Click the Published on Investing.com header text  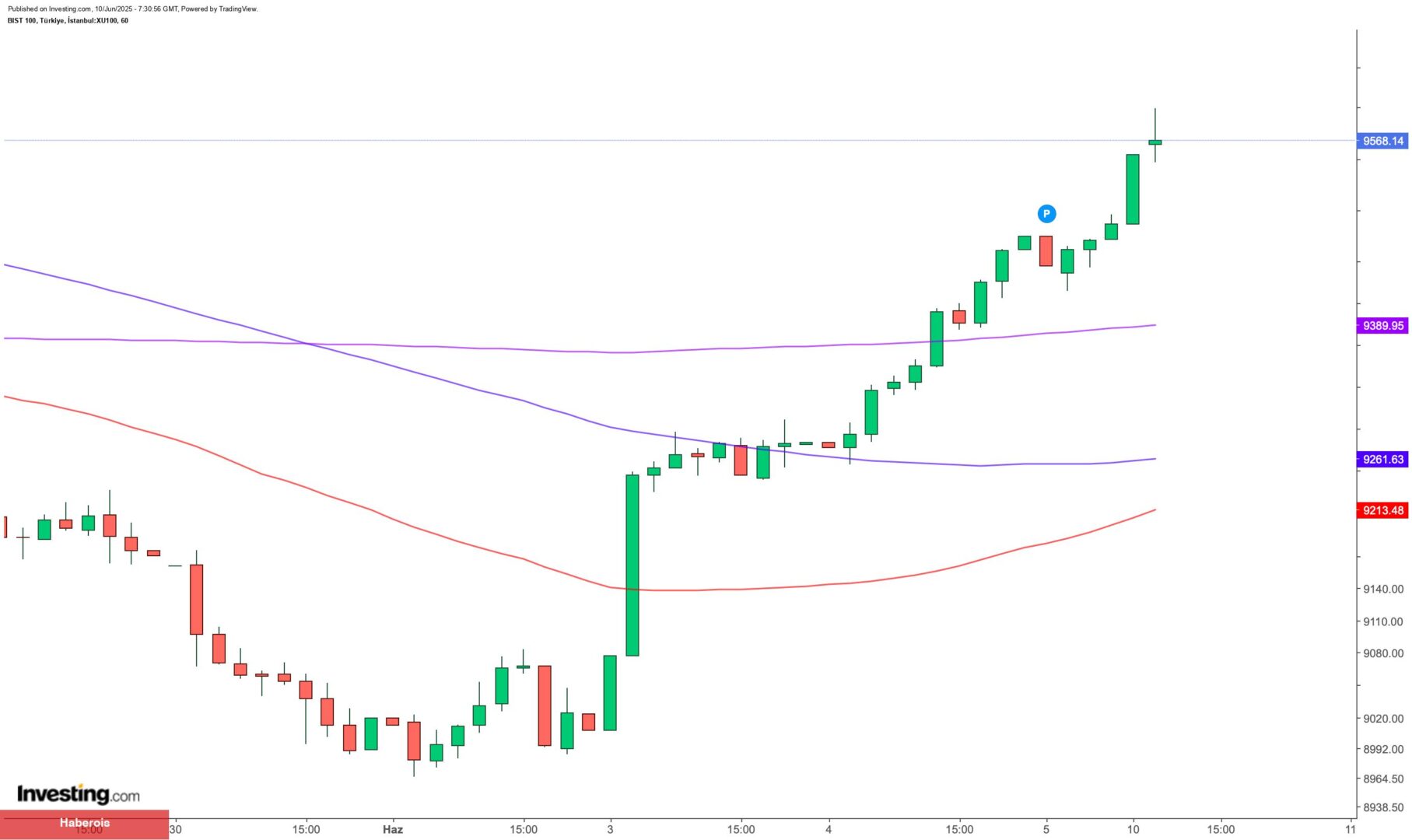(x=132, y=9)
